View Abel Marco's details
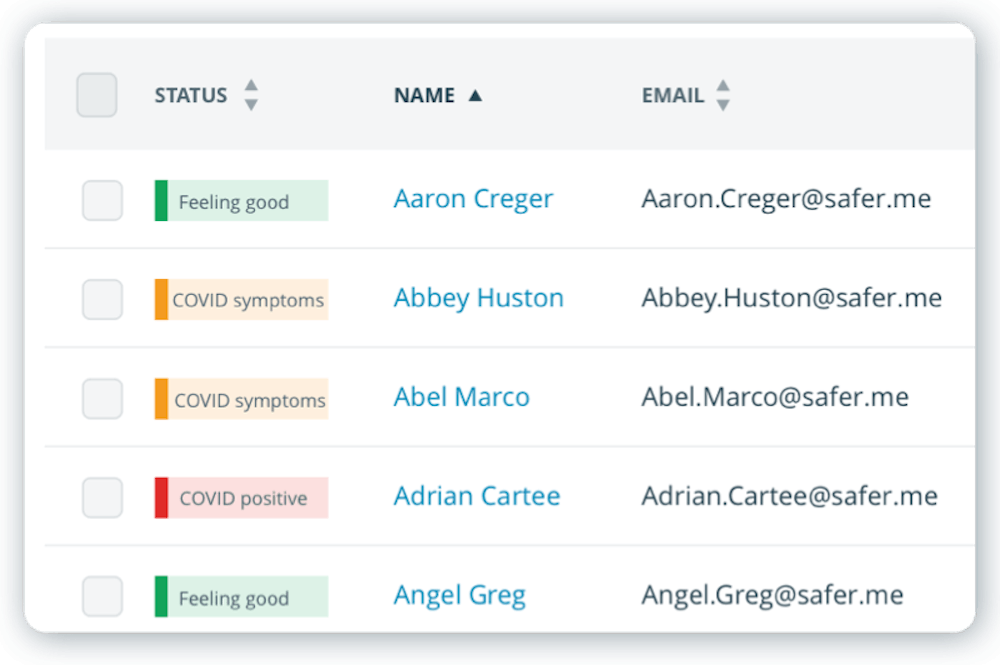1000x665 pixels. point(462,397)
